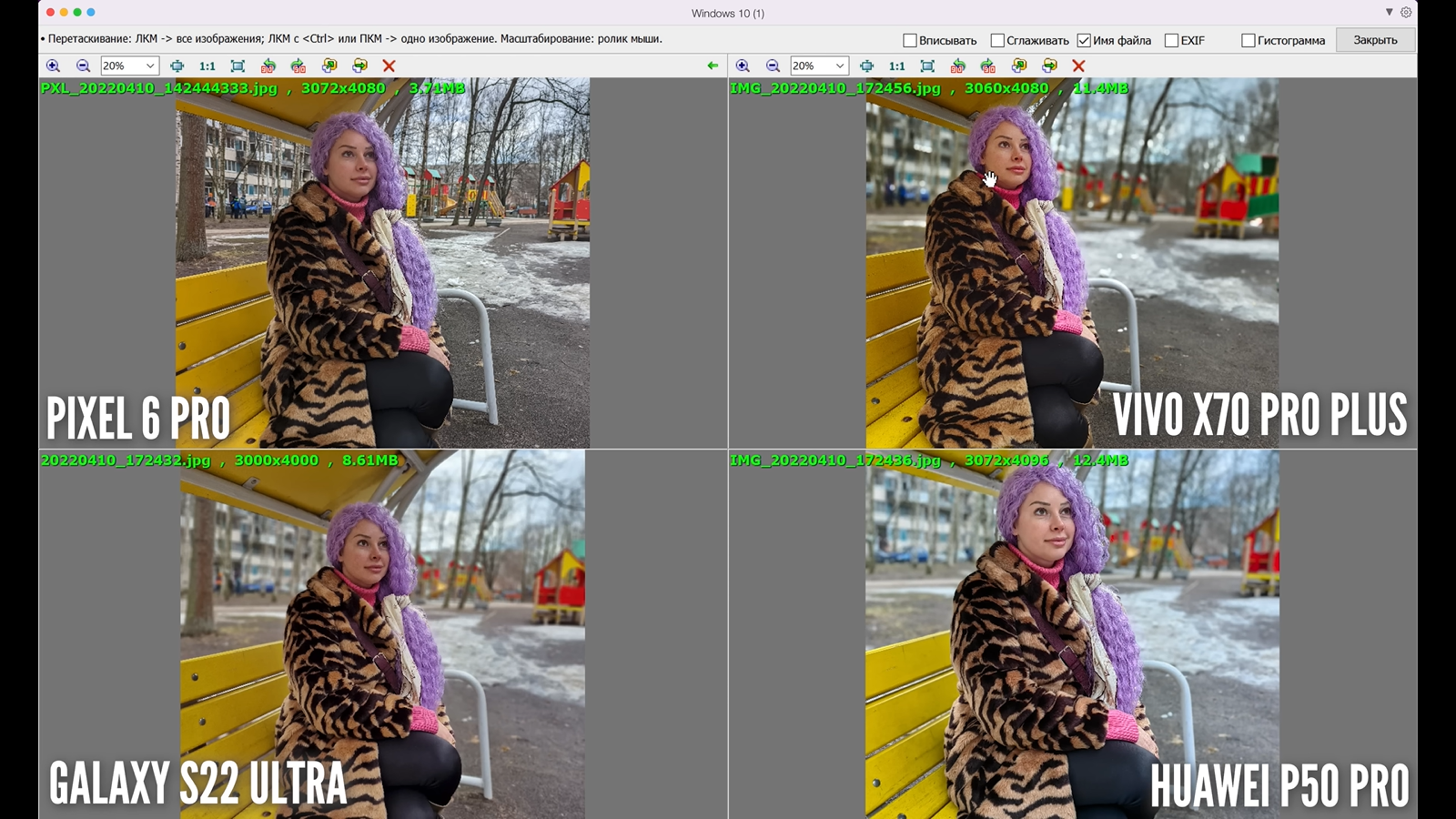
Task: Zoom out on the Vivo X70 pane
Action: click(773, 66)
